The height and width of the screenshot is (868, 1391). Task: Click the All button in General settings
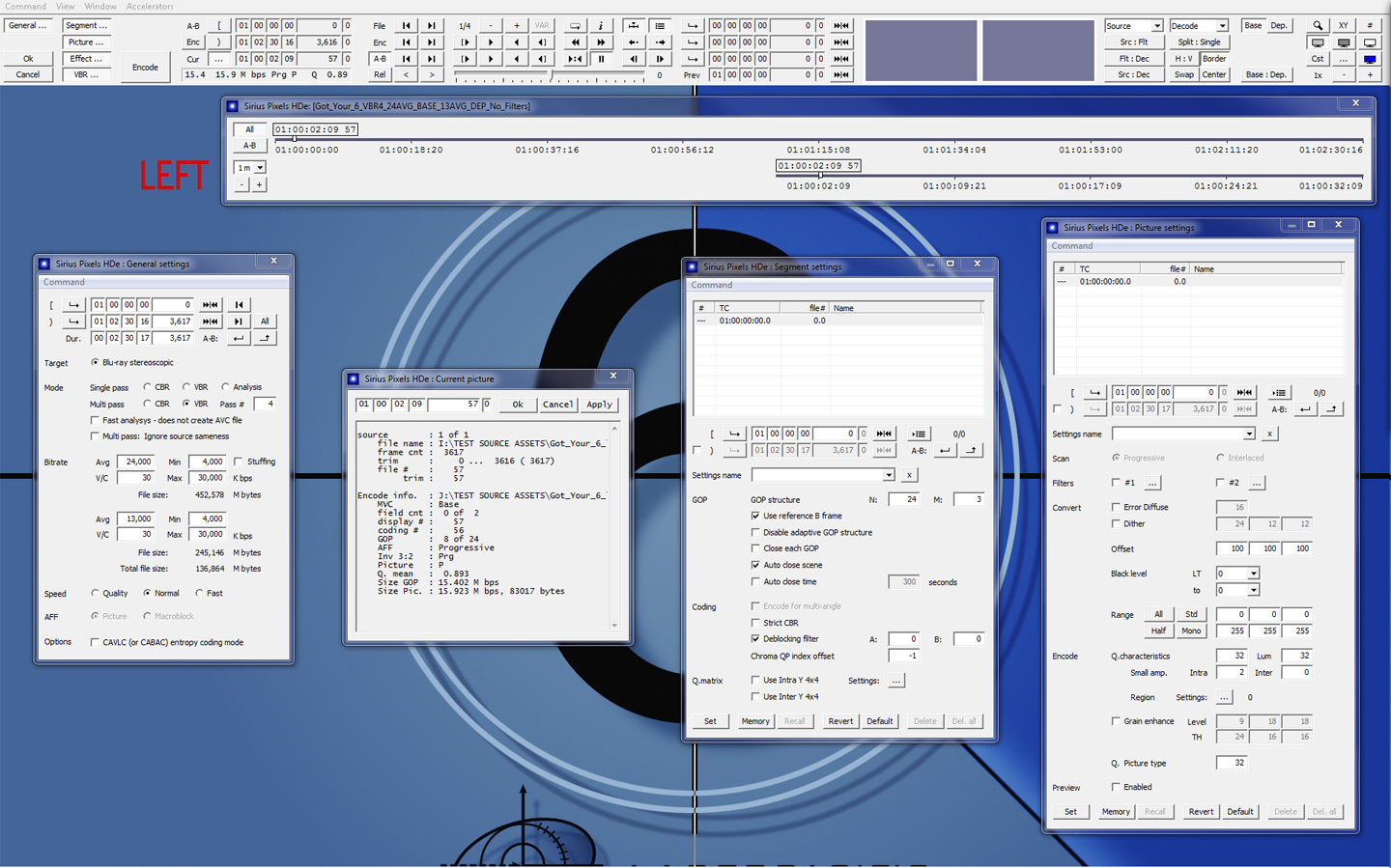(265, 322)
